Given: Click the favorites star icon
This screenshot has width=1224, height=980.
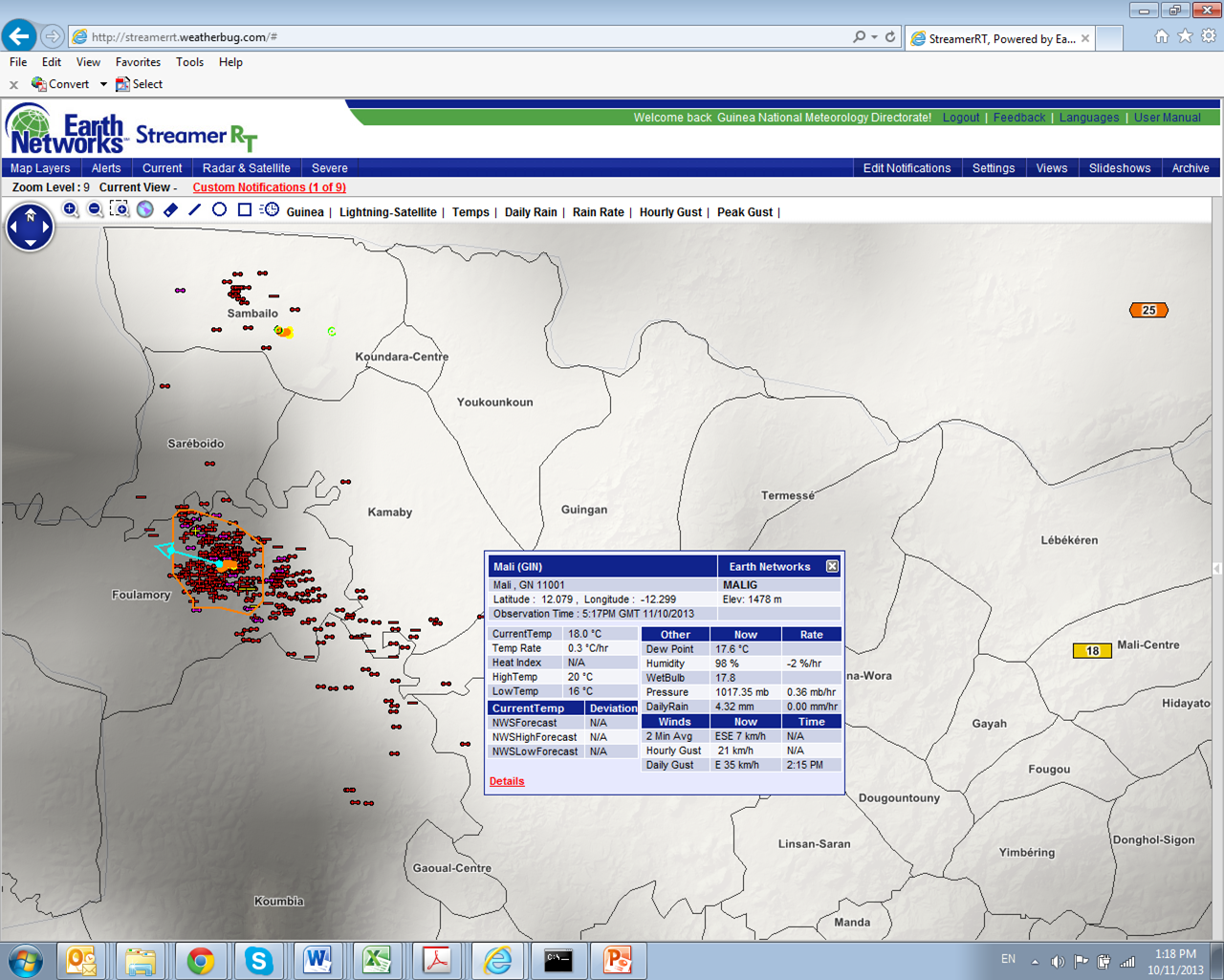Looking at the screenshot, I should click(x=1185, y=36).
